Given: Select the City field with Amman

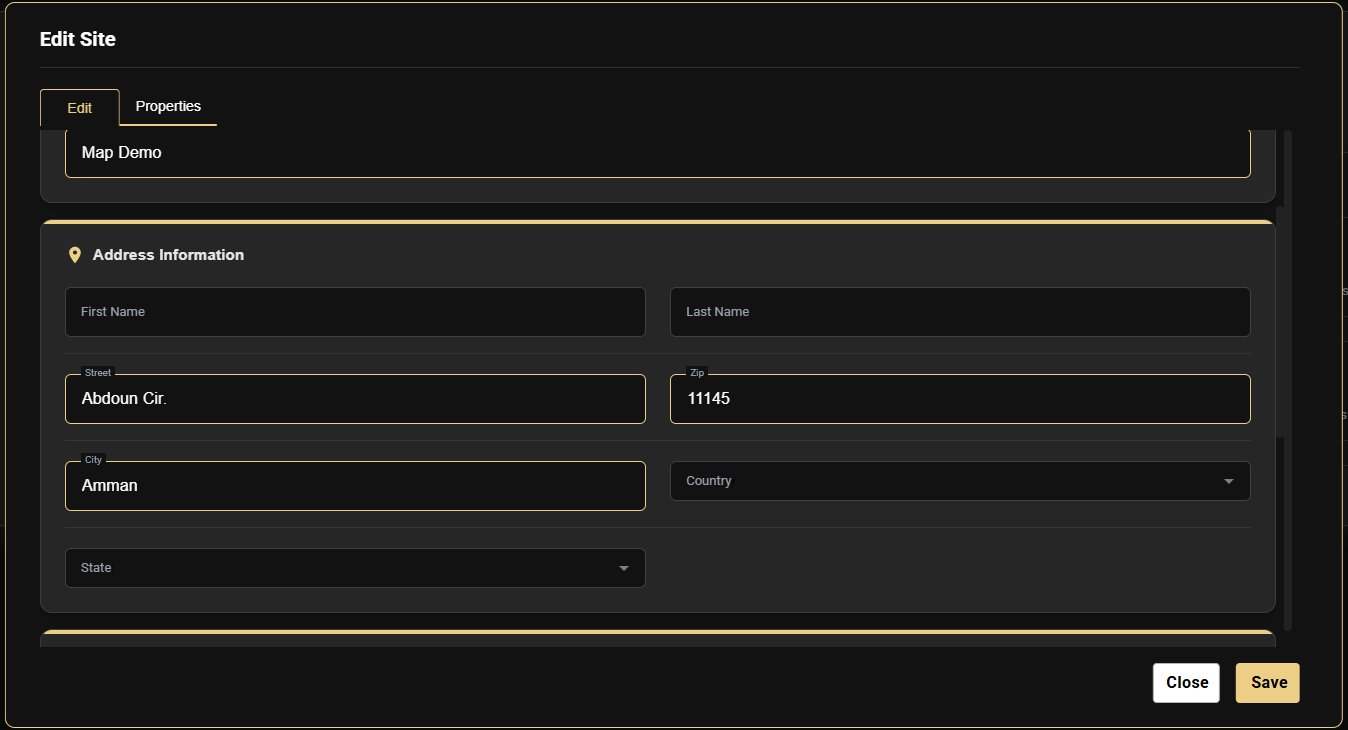Looking at the screenshot, I should pos(355,486).
